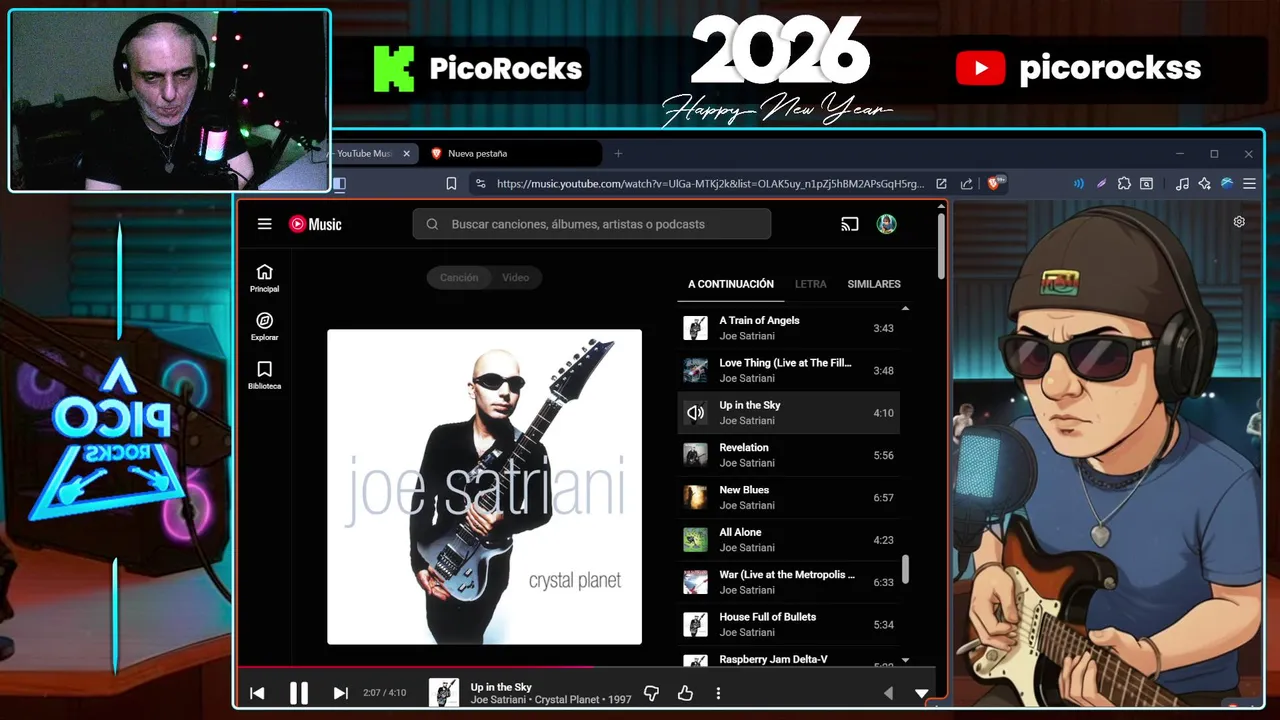The height and width of the screenshot is (720, 1280).
Task: Click the search box Buscar canciones
Action: point(592,224)
